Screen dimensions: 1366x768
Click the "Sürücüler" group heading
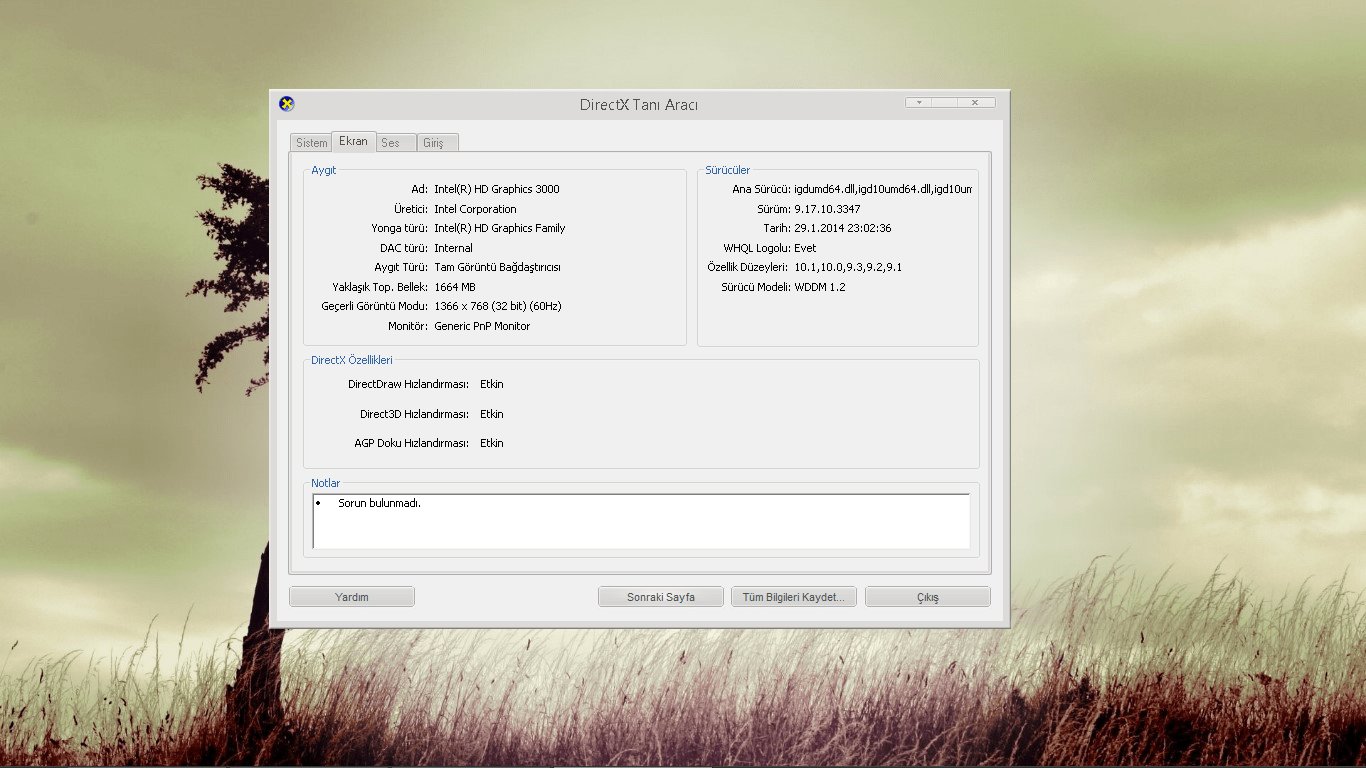(x=727, y=170)
